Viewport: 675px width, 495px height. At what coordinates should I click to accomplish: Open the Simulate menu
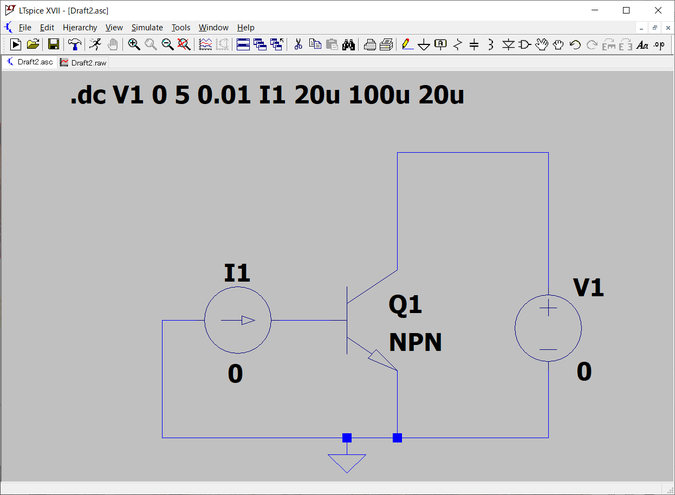click(x=147, y=27)
